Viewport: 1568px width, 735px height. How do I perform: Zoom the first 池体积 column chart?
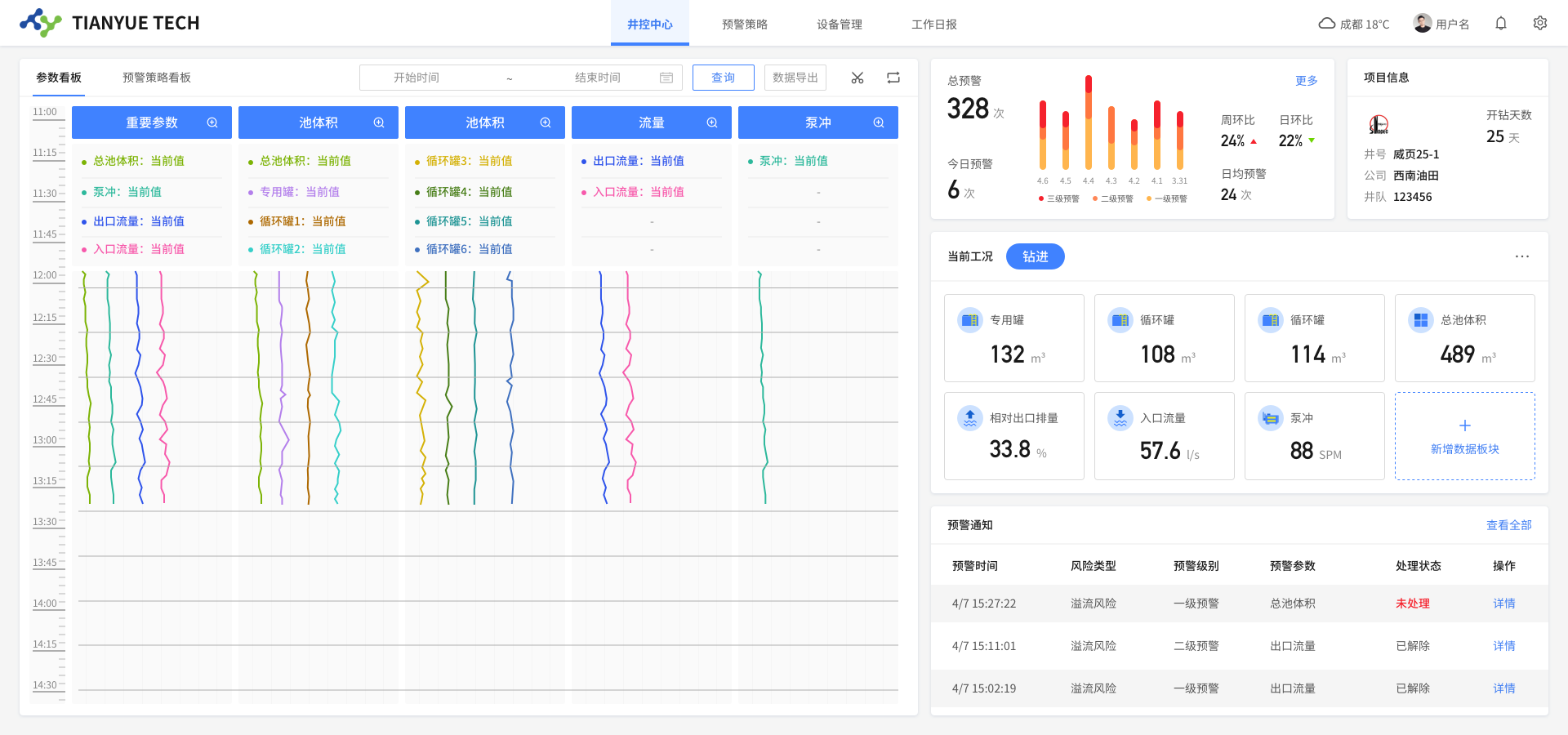(379, 122)
